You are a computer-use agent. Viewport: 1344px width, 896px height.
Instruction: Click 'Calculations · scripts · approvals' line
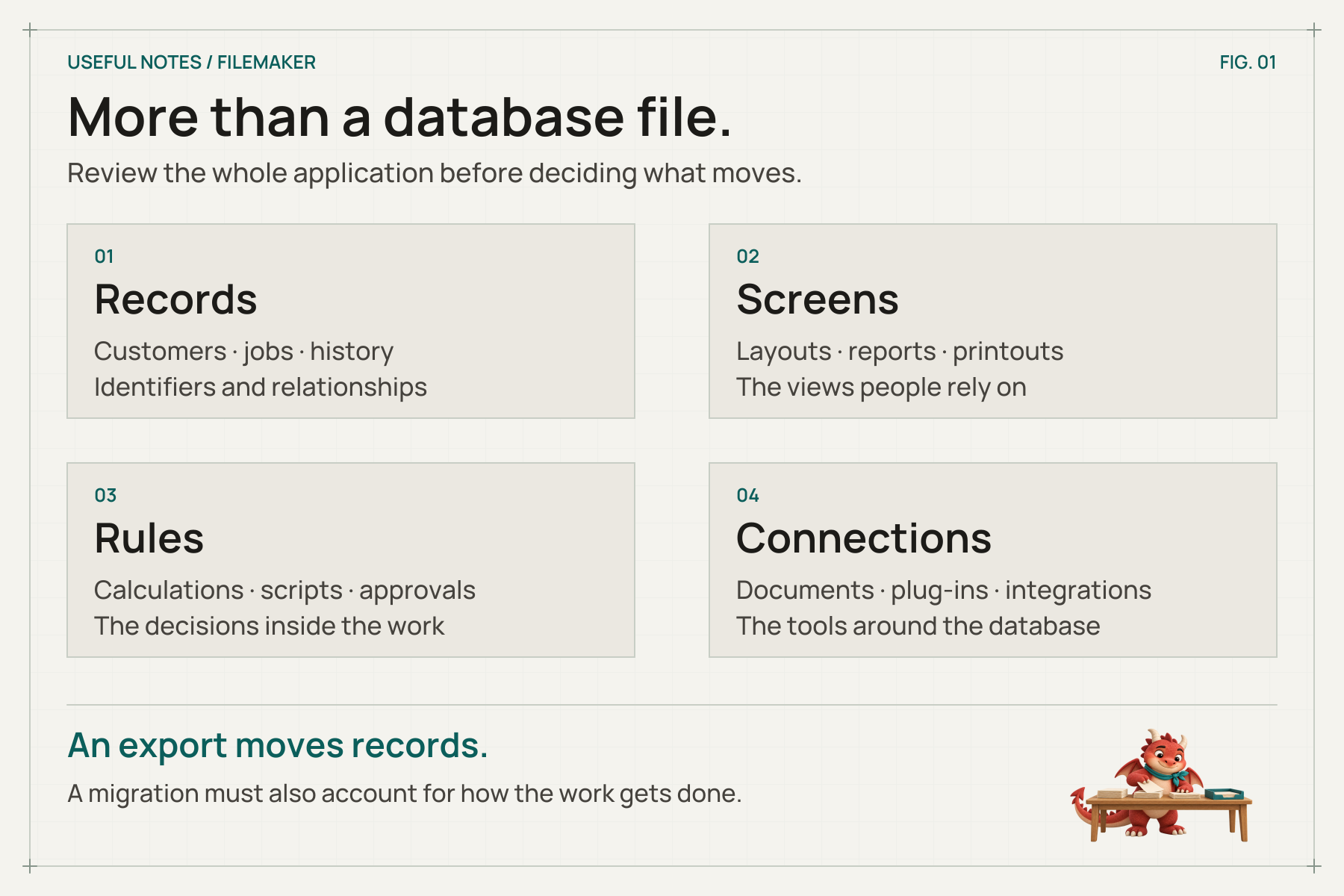[284, 590]
